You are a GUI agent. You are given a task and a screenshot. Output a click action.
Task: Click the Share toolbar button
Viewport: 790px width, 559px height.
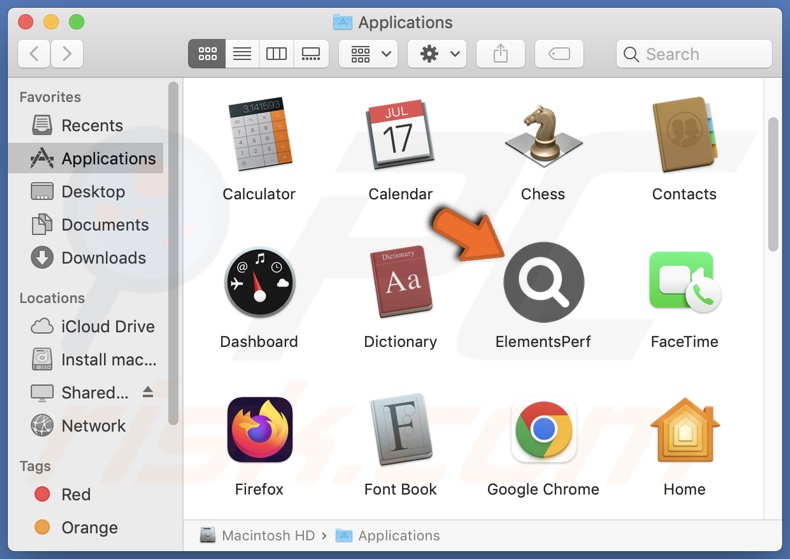point(501,53)
